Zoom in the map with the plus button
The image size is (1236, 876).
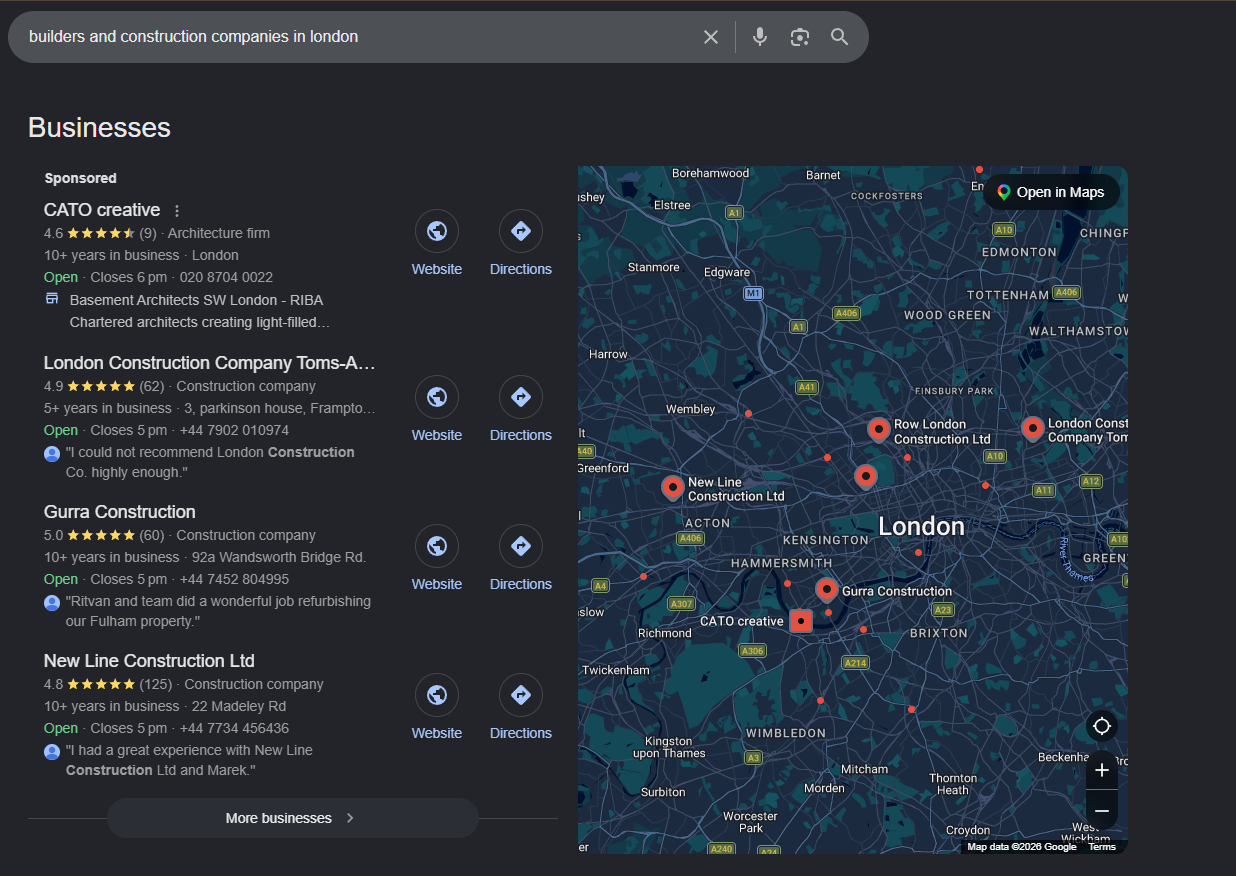pos(1102,770)
